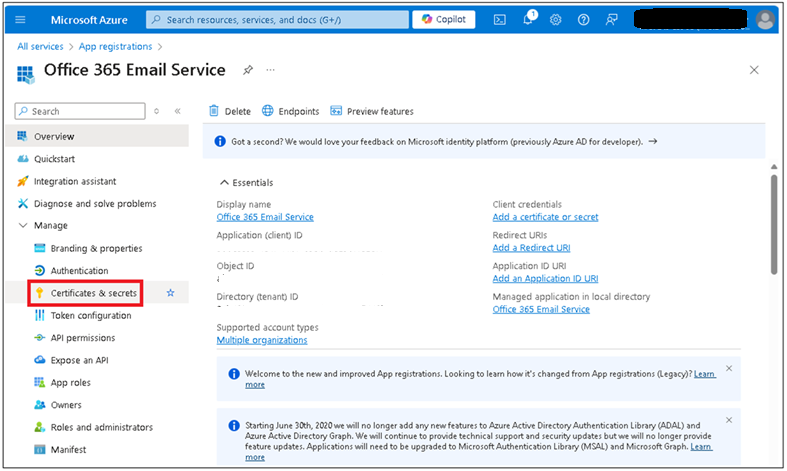Dismiss the Welcome to App registrations notice

[729, 369]
